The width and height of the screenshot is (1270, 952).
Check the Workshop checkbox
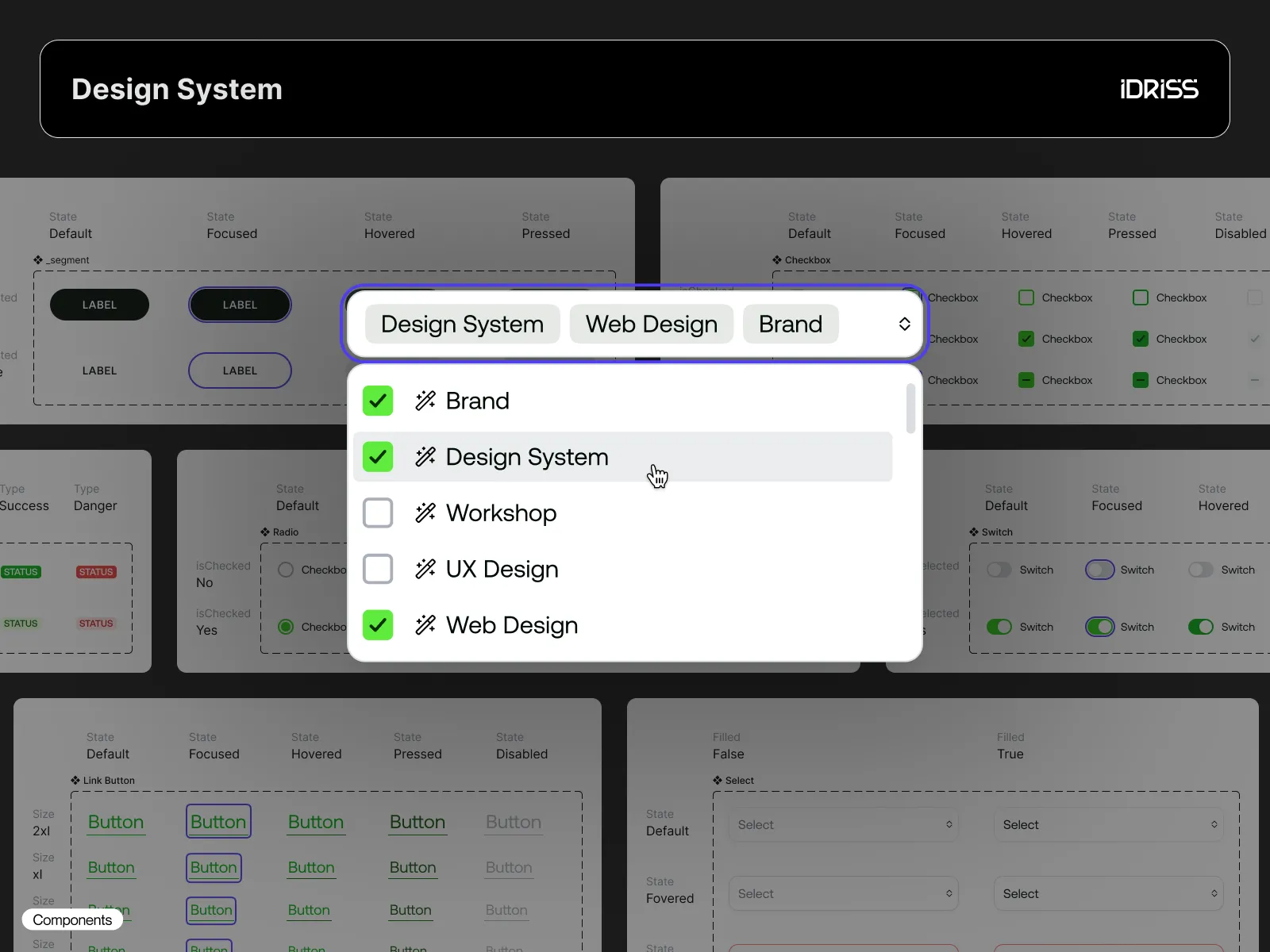pyautogui.click(x=378, y=512)
